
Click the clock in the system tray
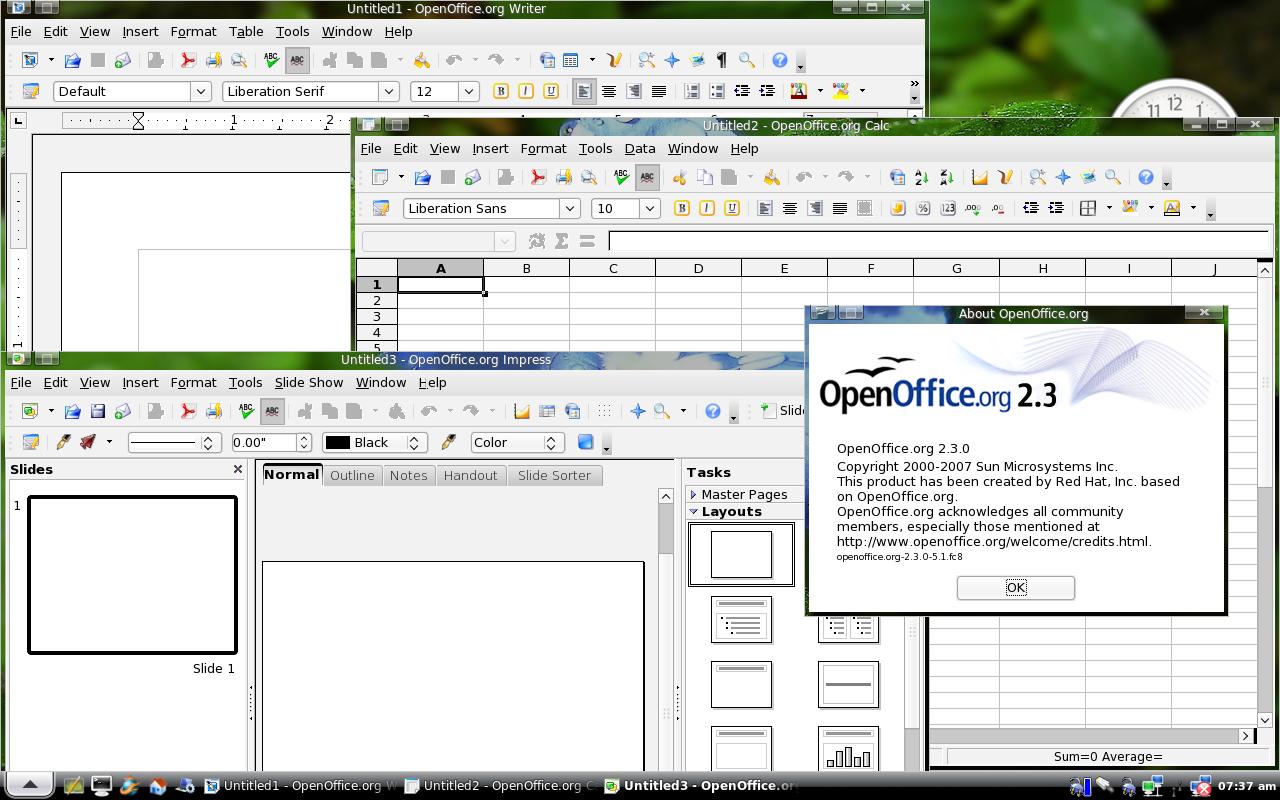(1248, 785)
